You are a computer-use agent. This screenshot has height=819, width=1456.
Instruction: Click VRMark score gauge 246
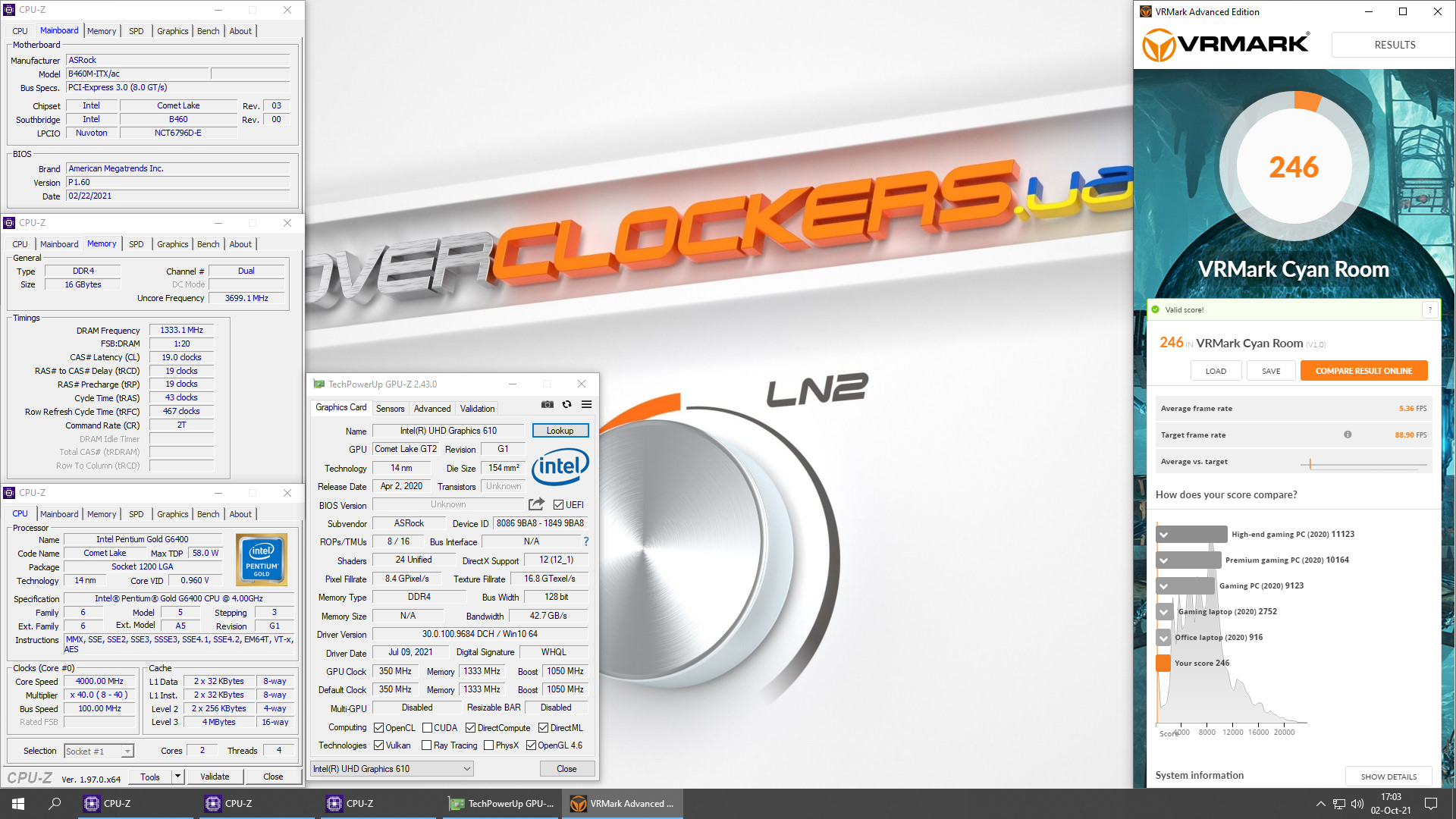click(1294, 167)
